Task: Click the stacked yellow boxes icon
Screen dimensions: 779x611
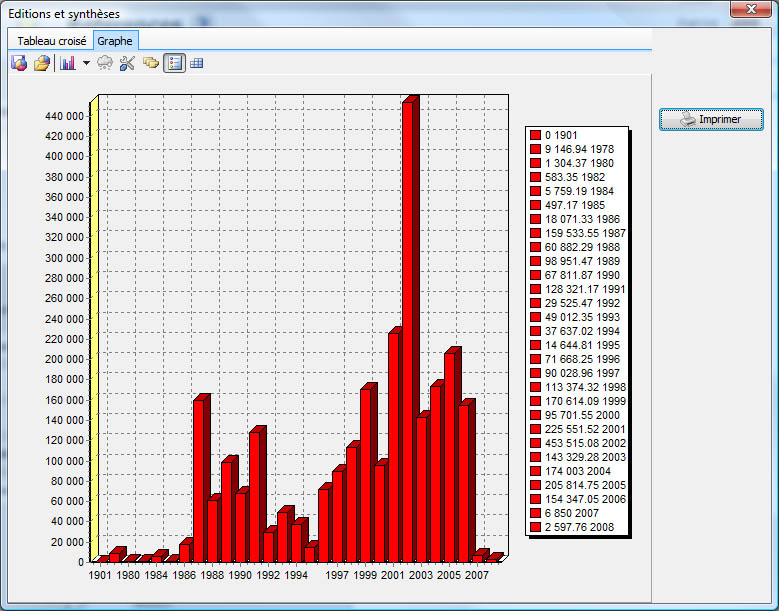Action: (x=151, y=63)
